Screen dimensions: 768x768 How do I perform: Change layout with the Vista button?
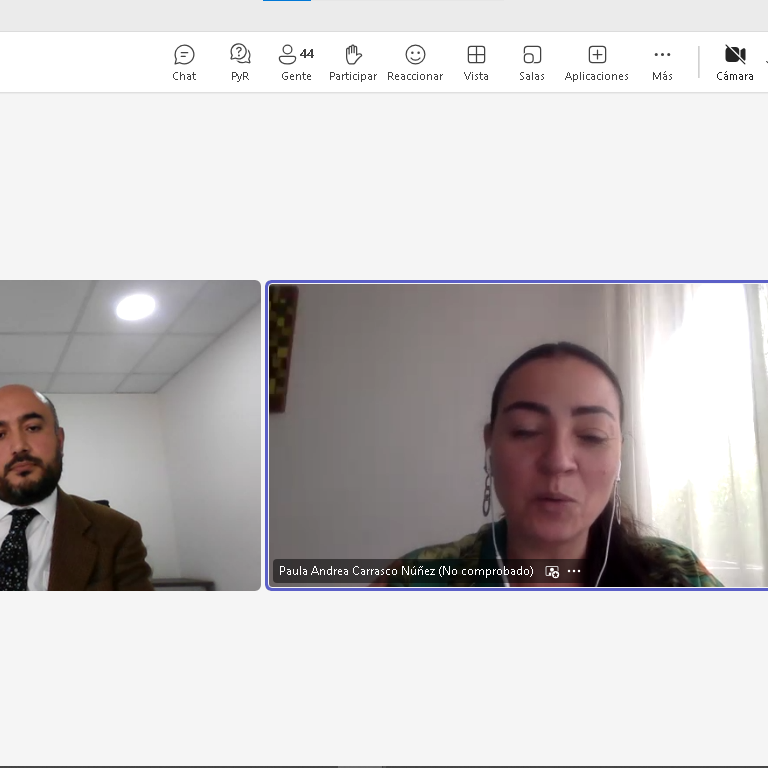pyautogui.click(x=476, y=63)
